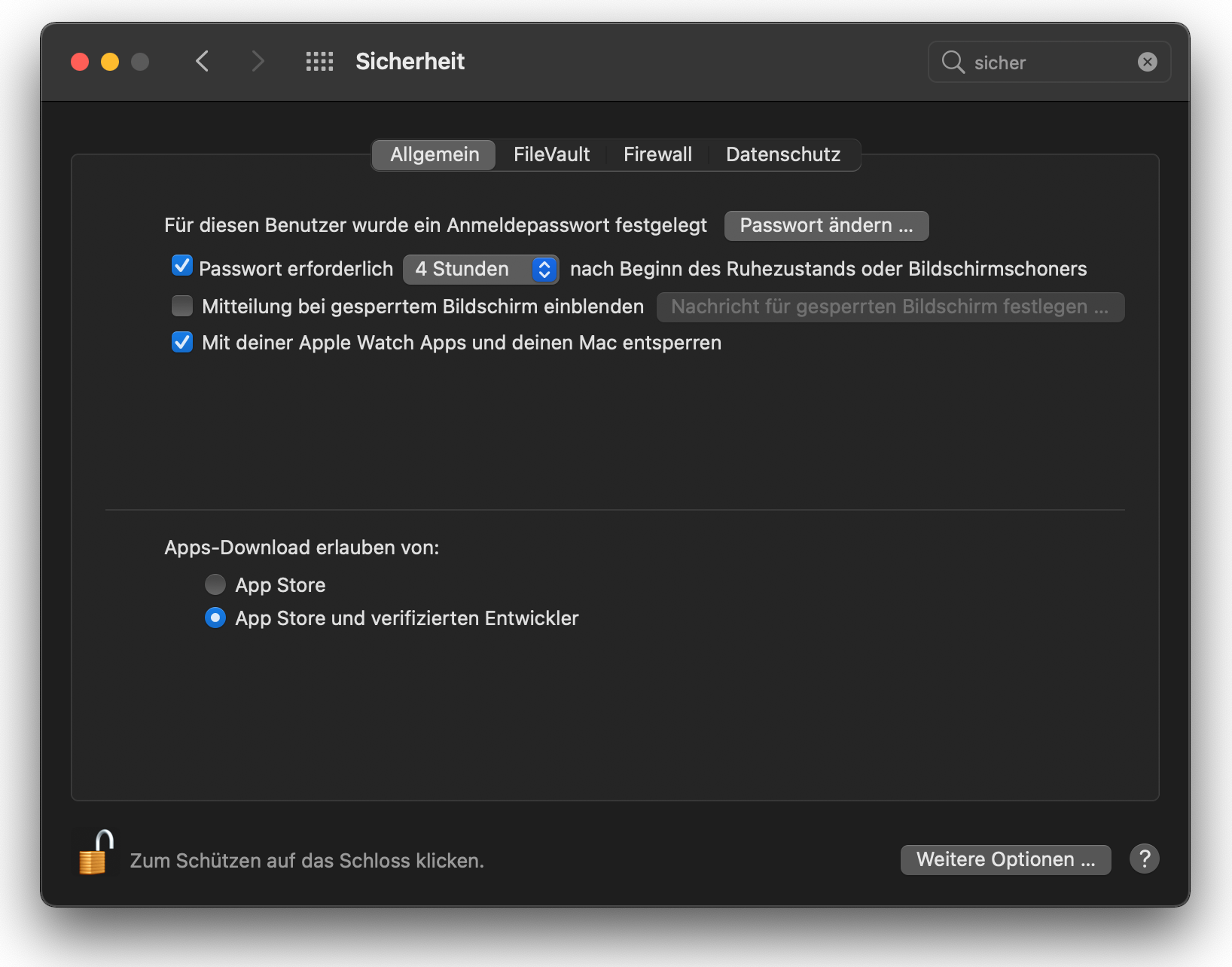Close the Sicherheit window with red button

coord(80,62)
